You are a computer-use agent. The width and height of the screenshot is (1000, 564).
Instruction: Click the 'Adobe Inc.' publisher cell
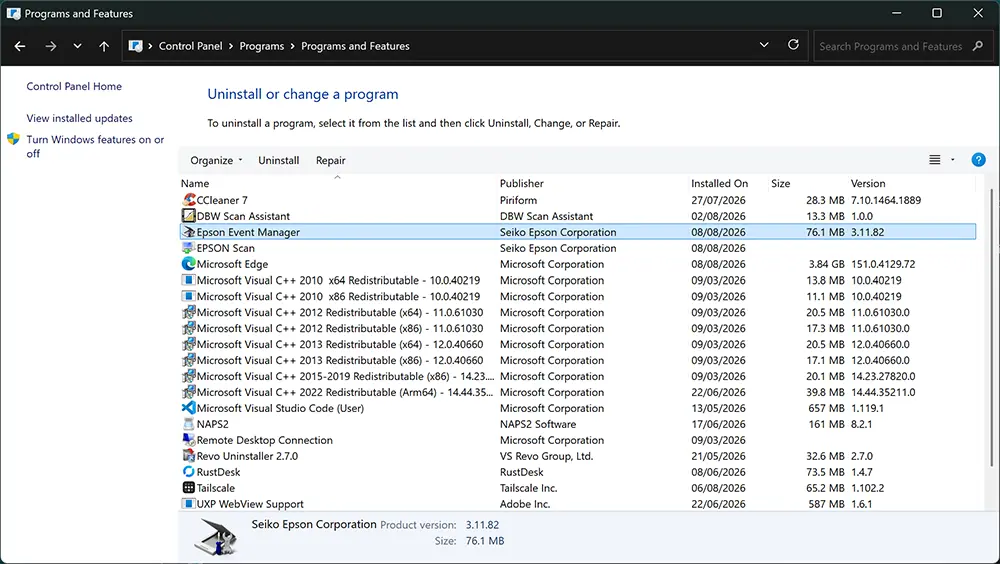coord(525,503)
